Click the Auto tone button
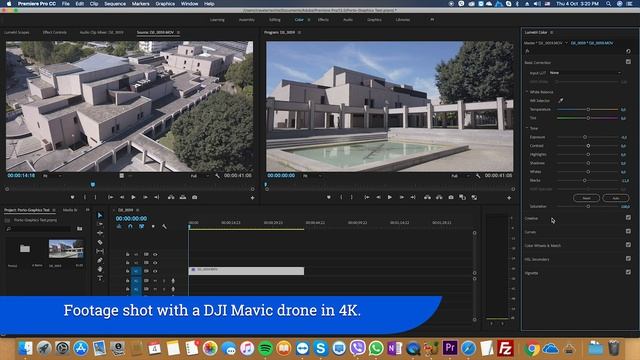640x360 pixels. (616, 198)
